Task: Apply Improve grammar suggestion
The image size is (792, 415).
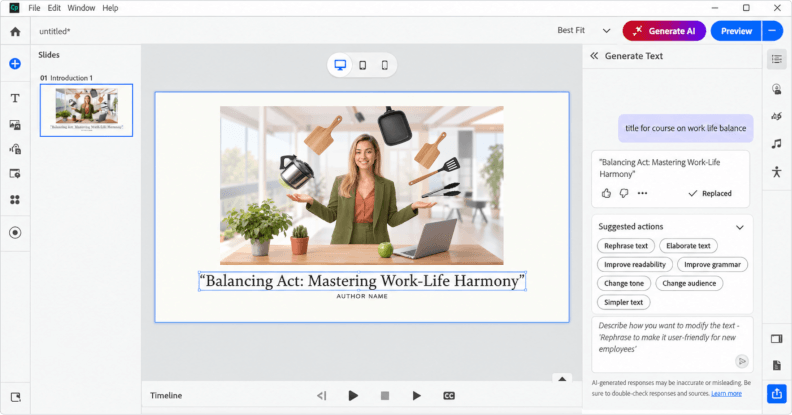Action: coord(712,265)
